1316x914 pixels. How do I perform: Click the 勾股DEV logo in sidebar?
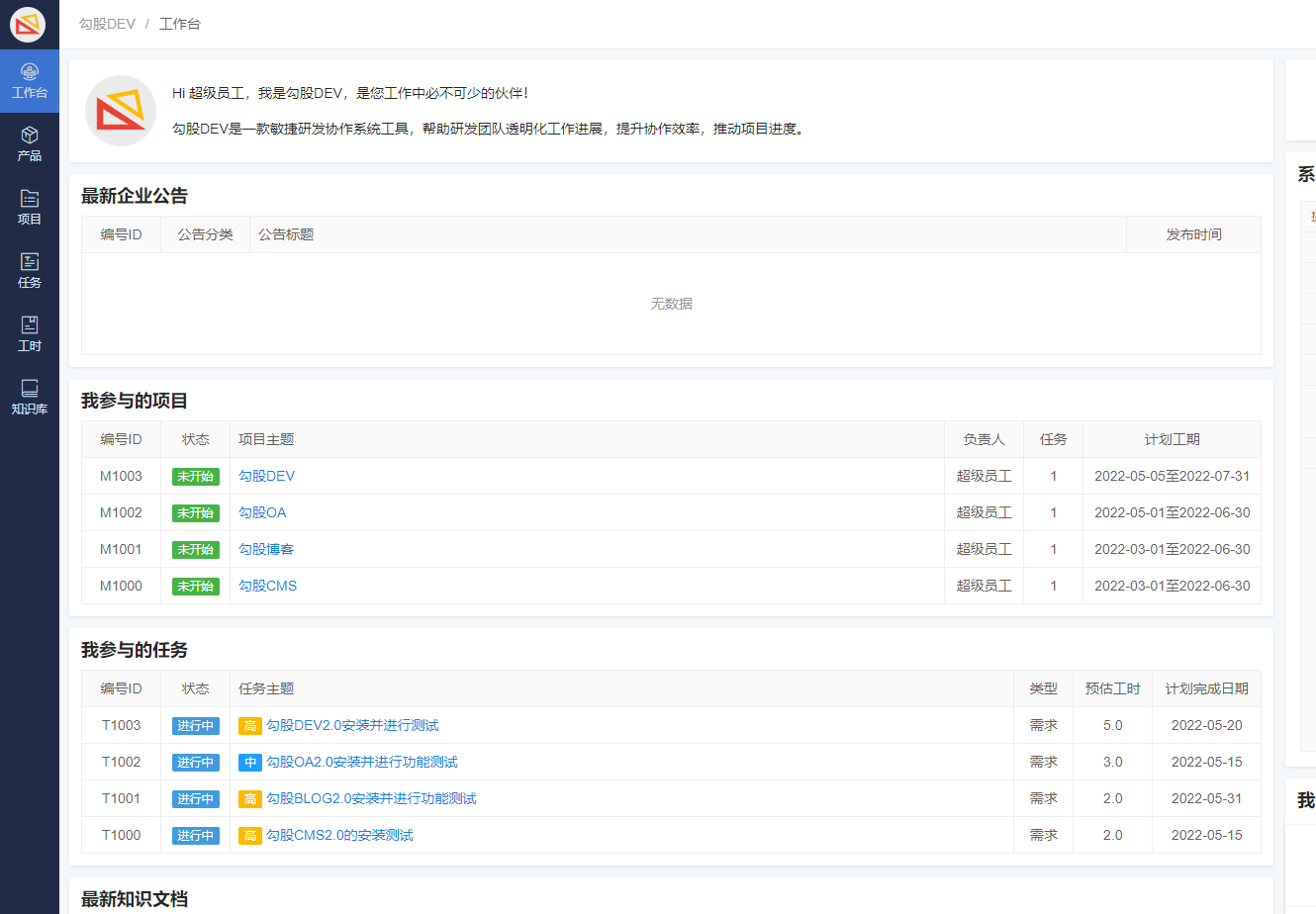point(28,25)
